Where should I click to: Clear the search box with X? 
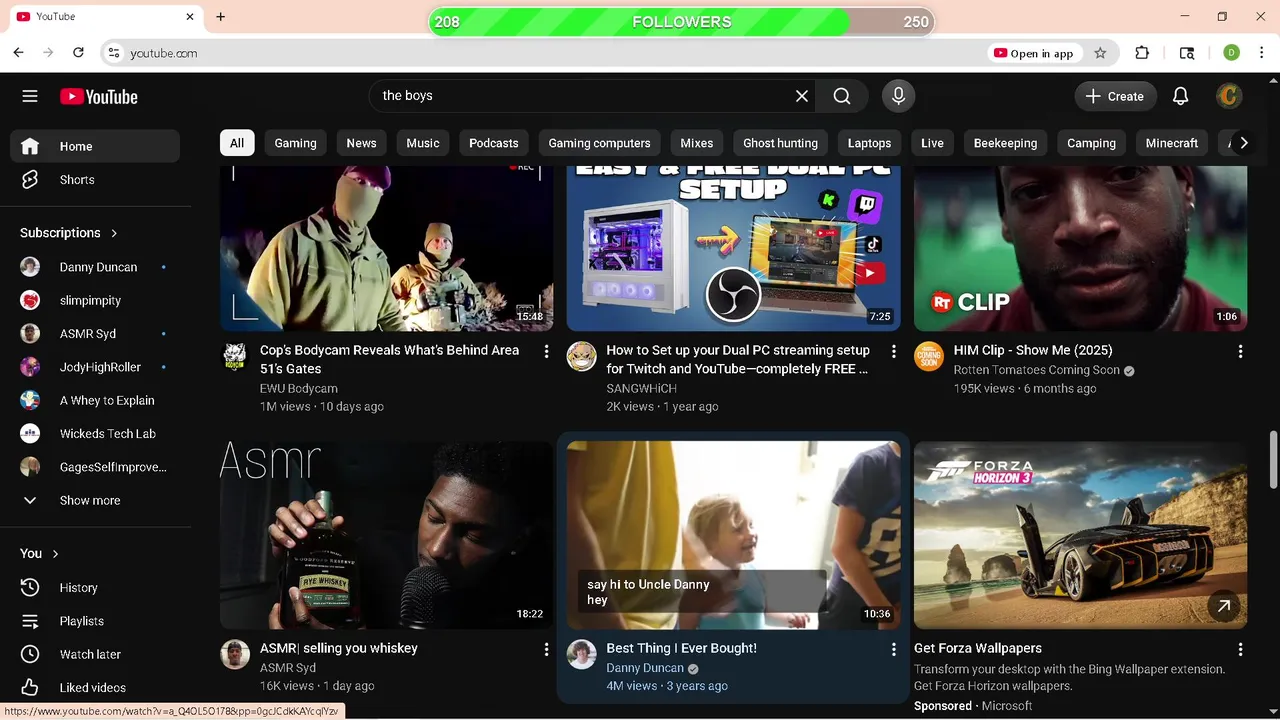coord(802,96)
